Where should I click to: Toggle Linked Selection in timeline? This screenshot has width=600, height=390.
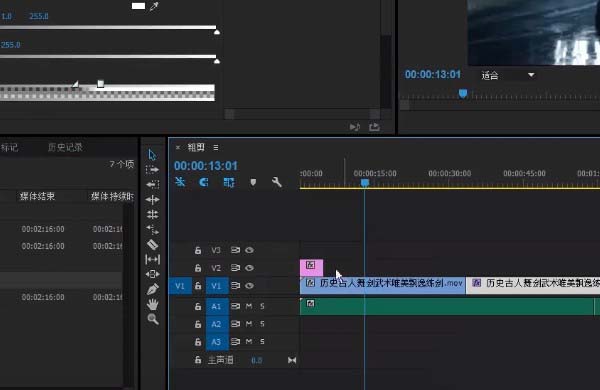[228, 182]
